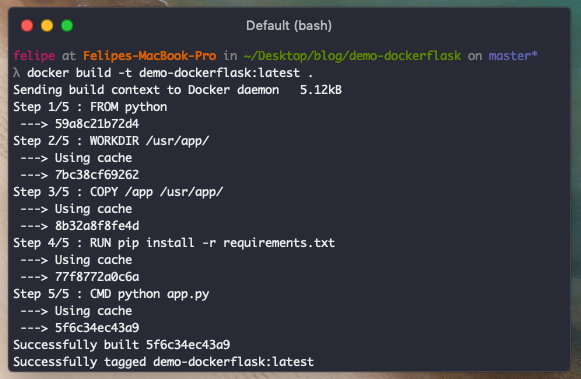Click 'Using cache' under Step 2/5

93,158
